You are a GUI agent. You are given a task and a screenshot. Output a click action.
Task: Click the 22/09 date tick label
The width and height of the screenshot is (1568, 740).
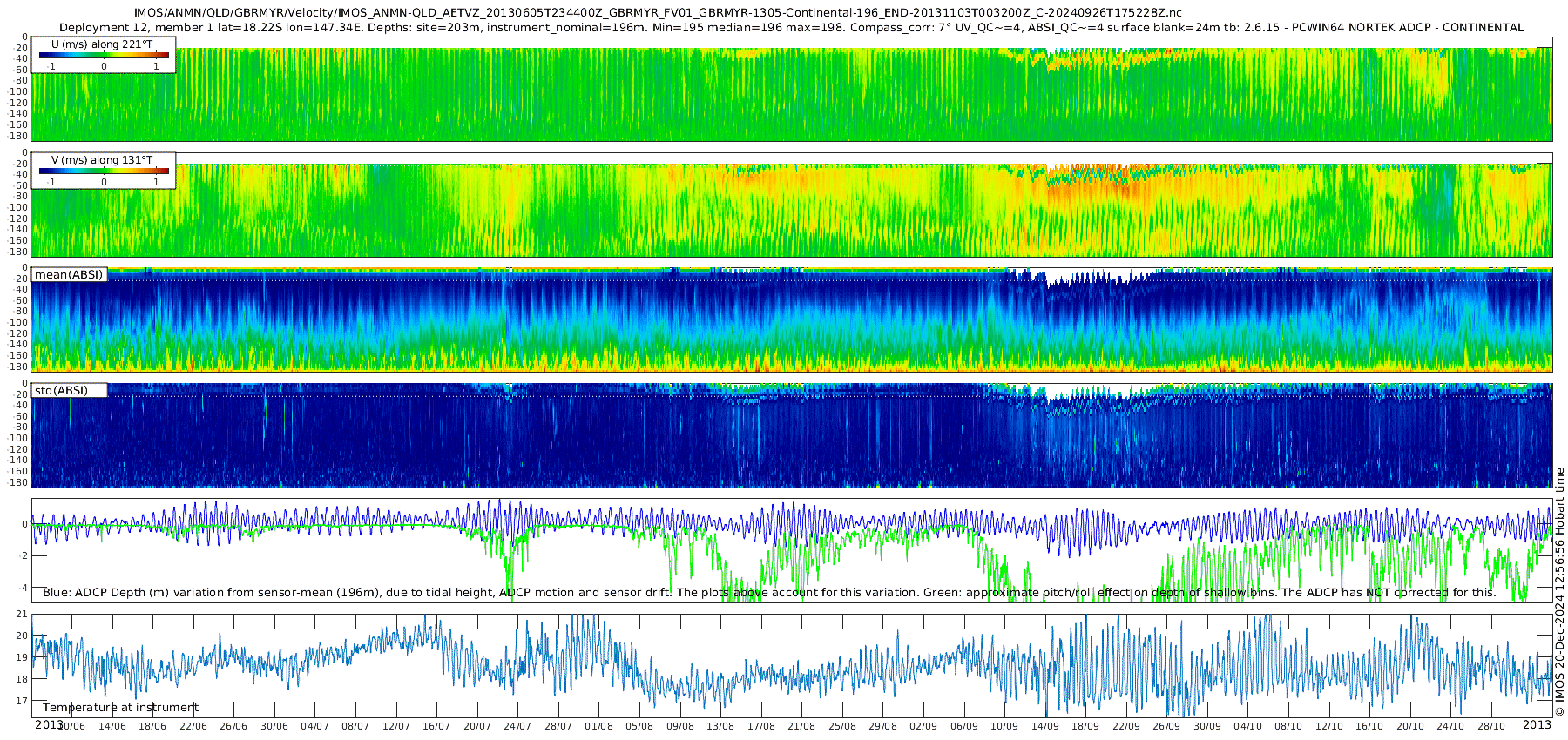tap(1126, 726)
